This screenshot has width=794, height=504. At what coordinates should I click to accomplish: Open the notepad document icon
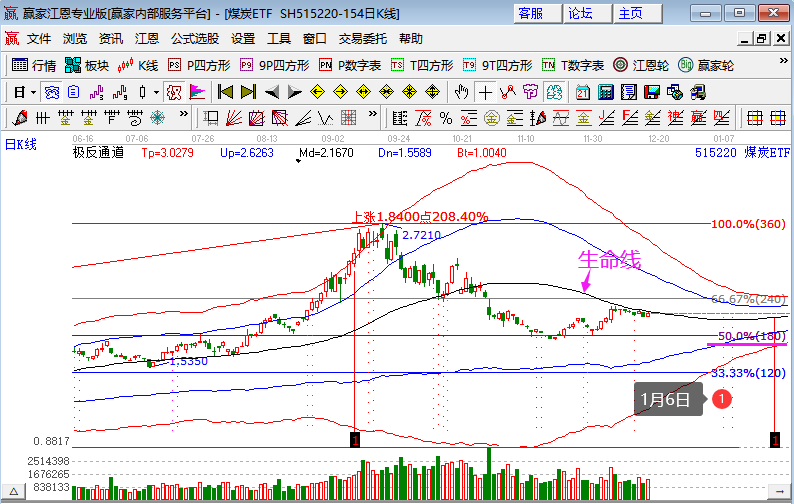pyautogui.click(x=628, y=92)
